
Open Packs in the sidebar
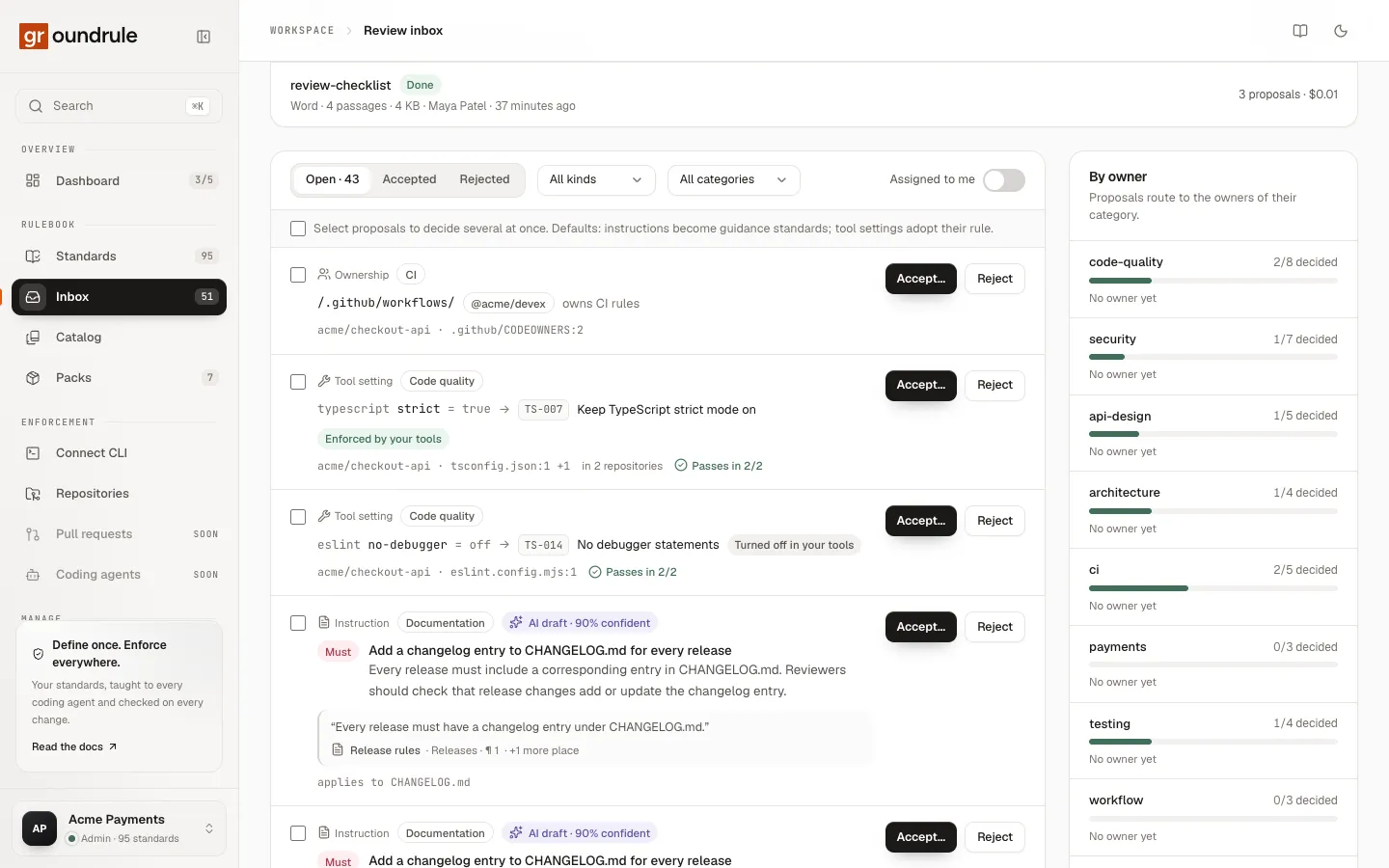[119, 378]
